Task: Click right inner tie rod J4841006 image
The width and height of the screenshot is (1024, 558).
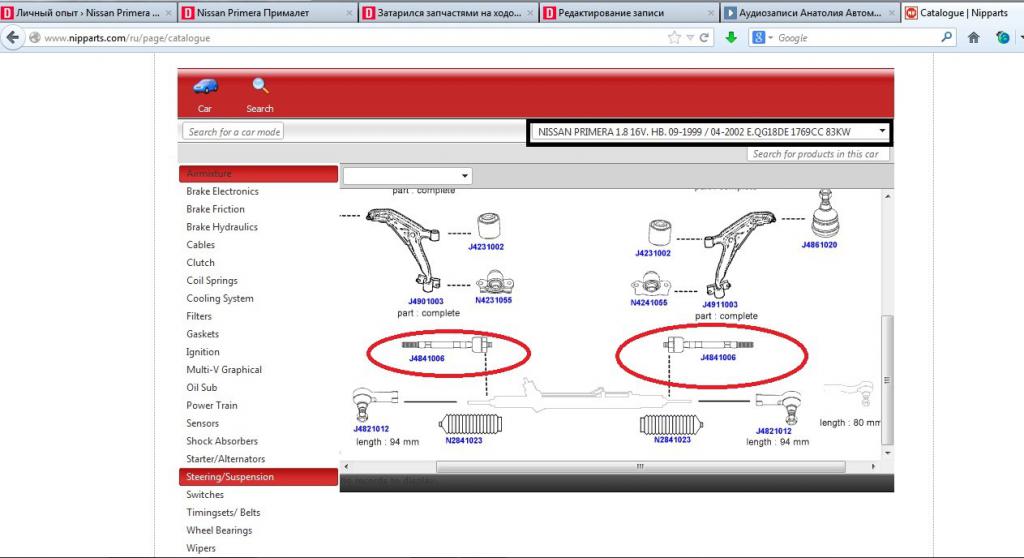Action: point(709,344)
